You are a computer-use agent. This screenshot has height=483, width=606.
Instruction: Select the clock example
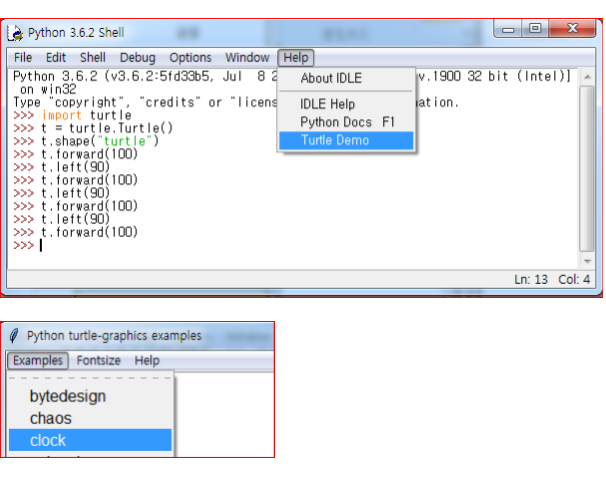click(x=90, y=440)
